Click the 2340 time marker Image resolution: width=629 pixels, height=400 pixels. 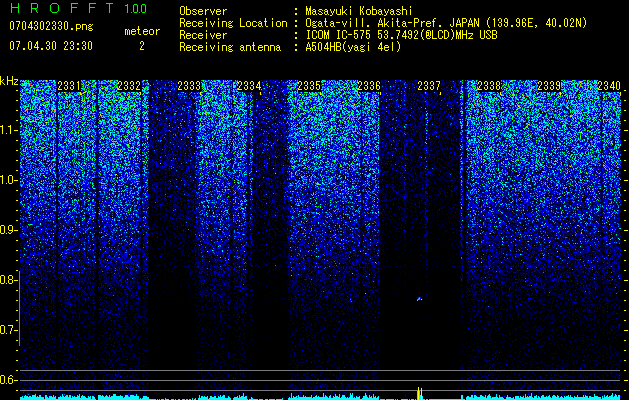click(609, 86)
